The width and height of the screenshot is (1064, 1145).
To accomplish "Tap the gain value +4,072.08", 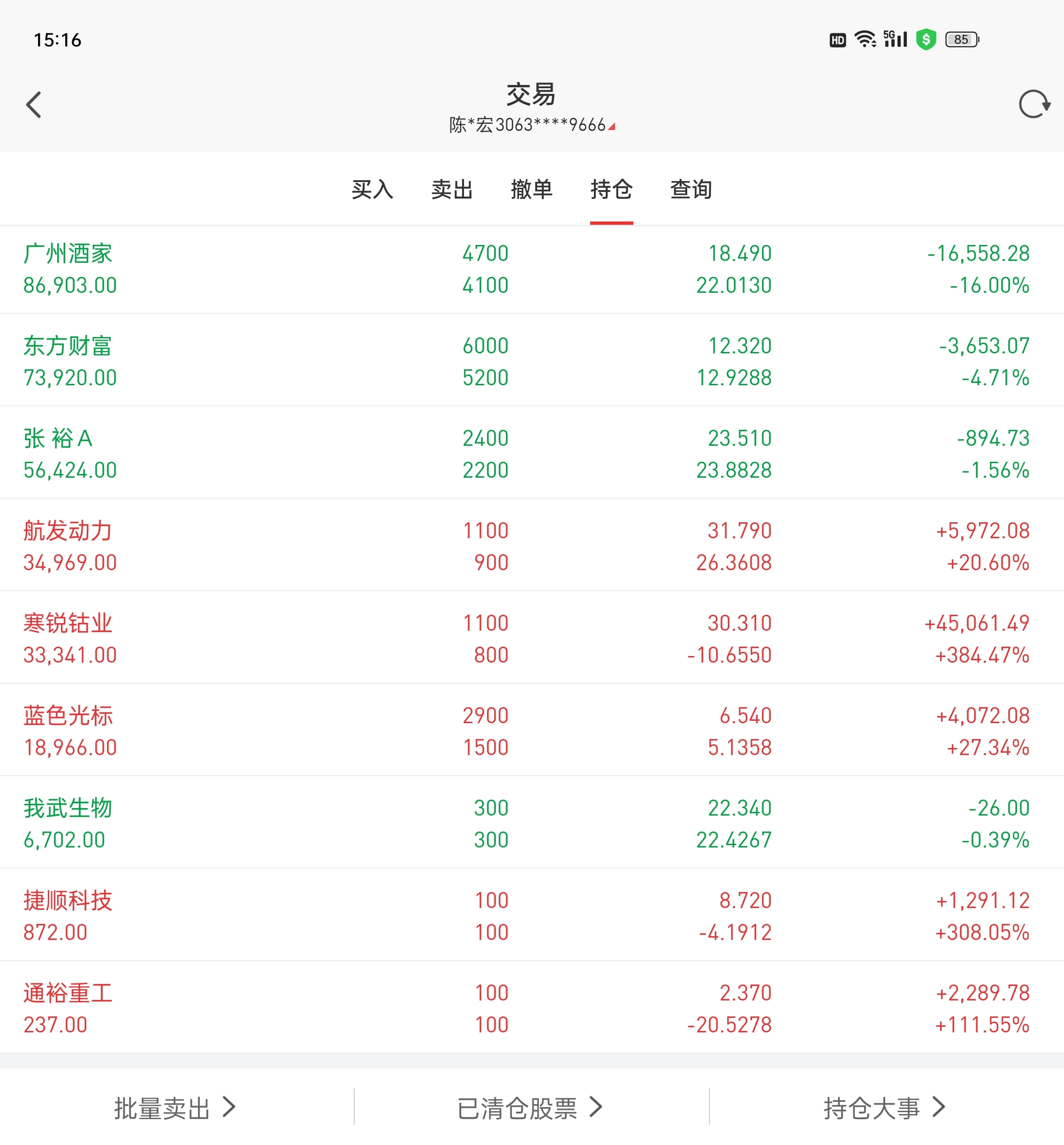I will (x=983, y=716).
